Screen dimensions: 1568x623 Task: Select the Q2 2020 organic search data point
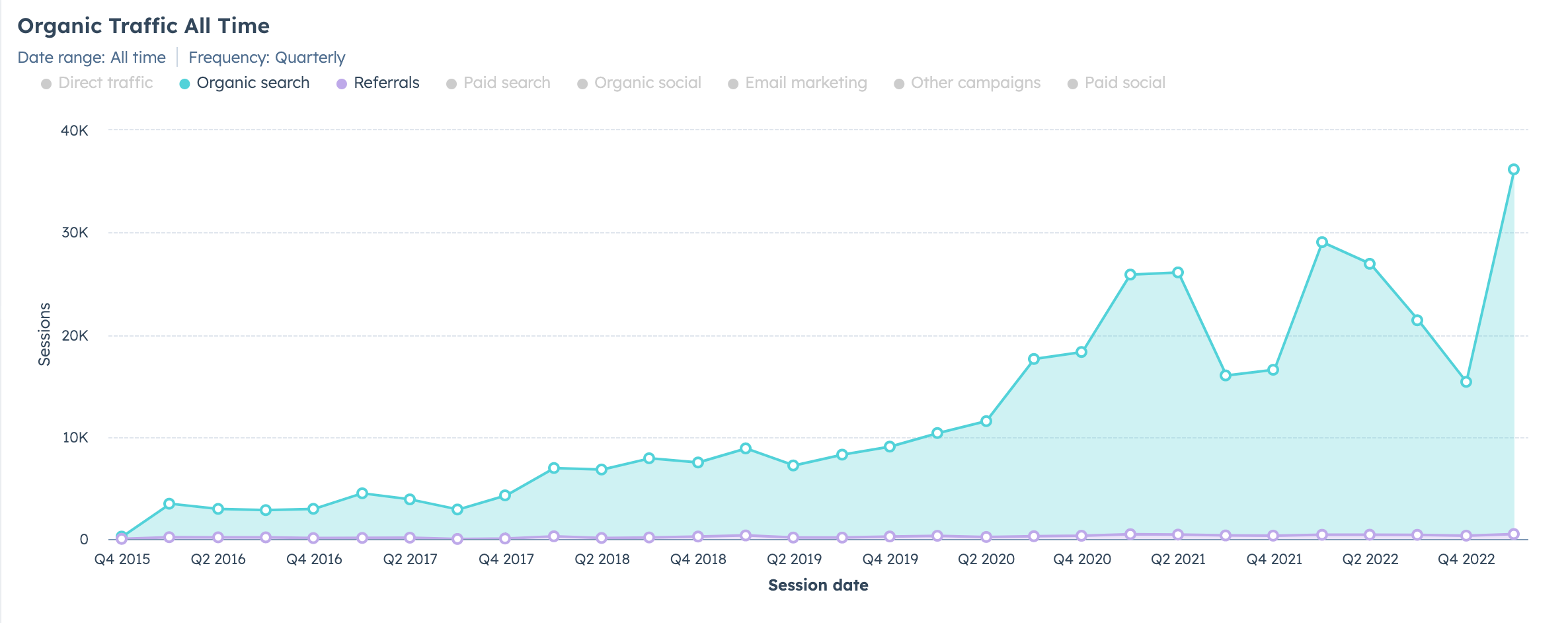[x=986, y=421]
